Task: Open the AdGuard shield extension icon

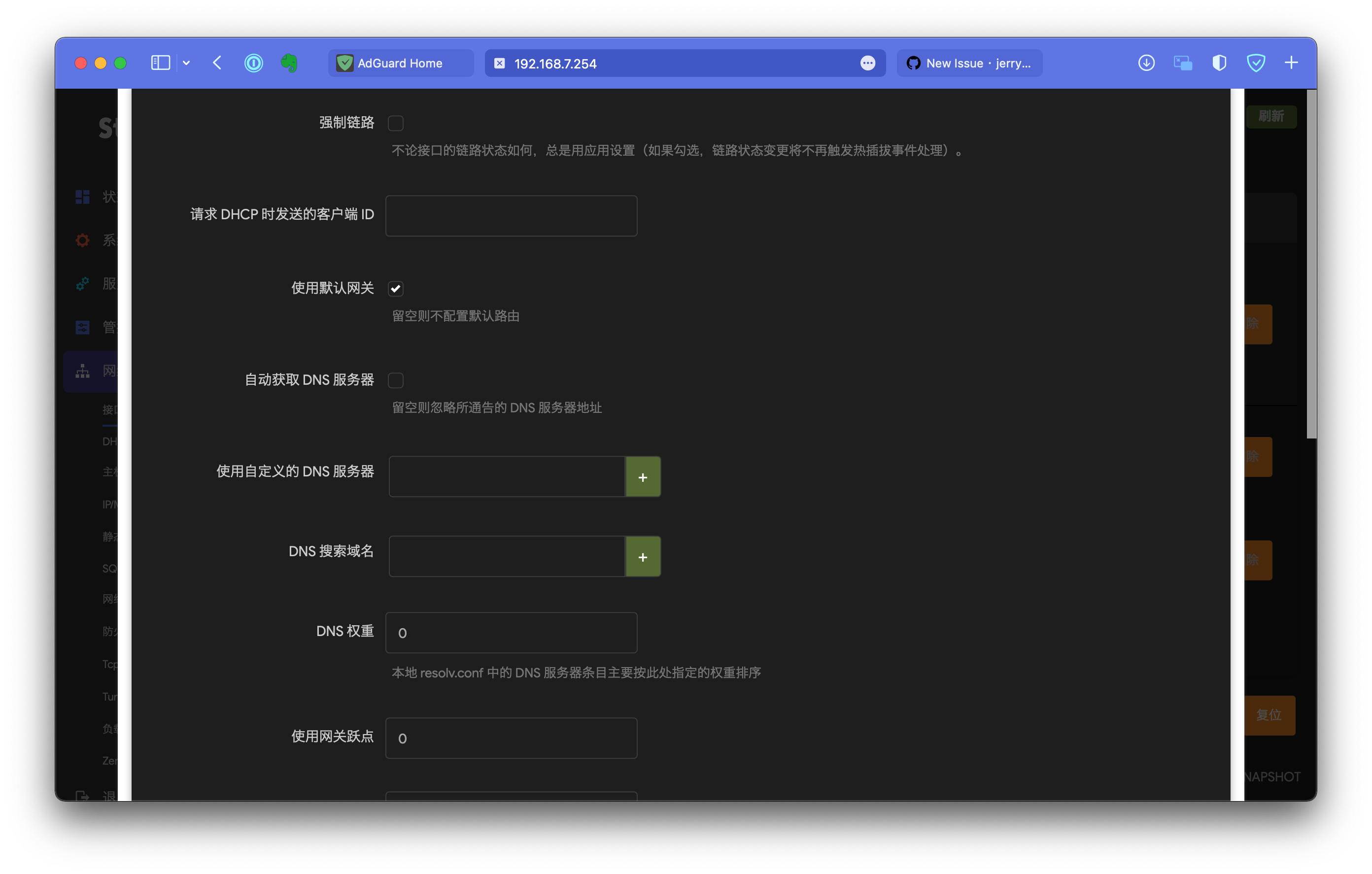Action: (1256, 63)
